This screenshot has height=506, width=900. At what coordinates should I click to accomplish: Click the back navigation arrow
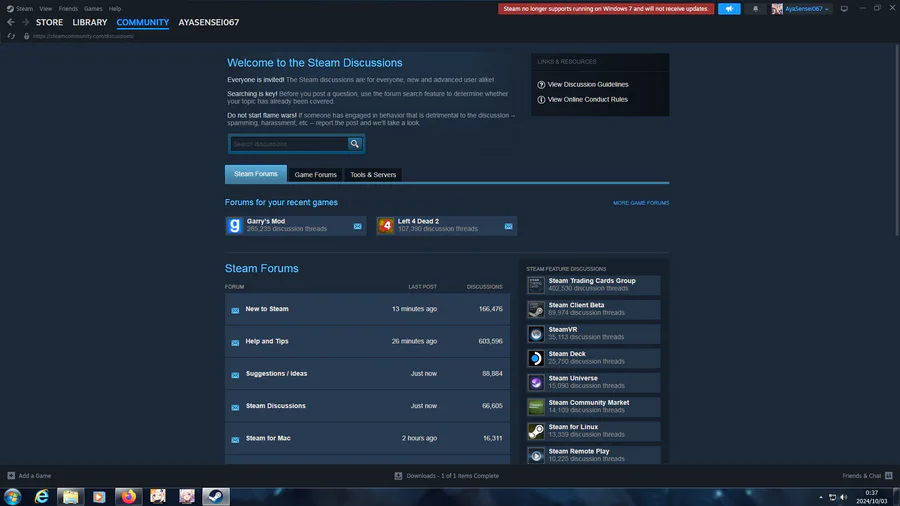11,22
